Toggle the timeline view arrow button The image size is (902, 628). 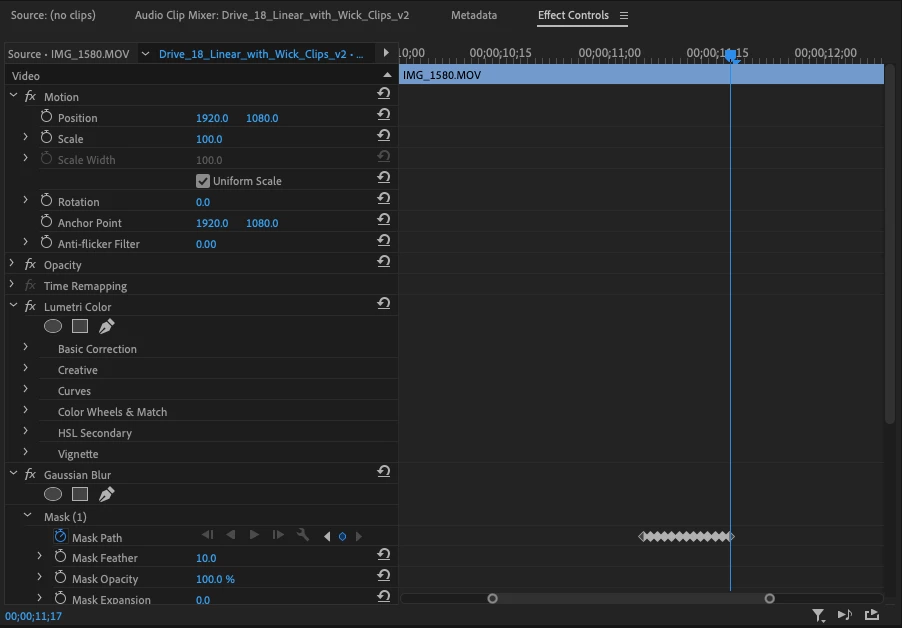click(x=386, y=53)
